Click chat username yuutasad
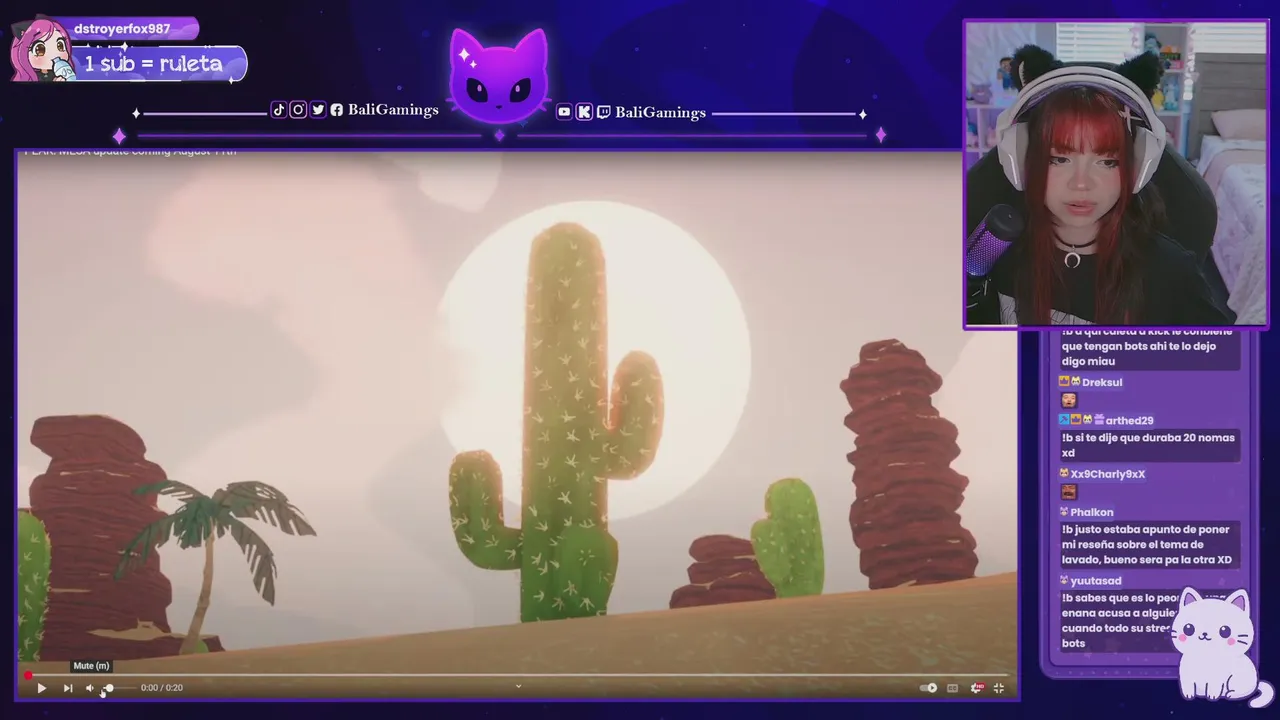This screenshot has width=1280, height=720. pos(1096,581)
